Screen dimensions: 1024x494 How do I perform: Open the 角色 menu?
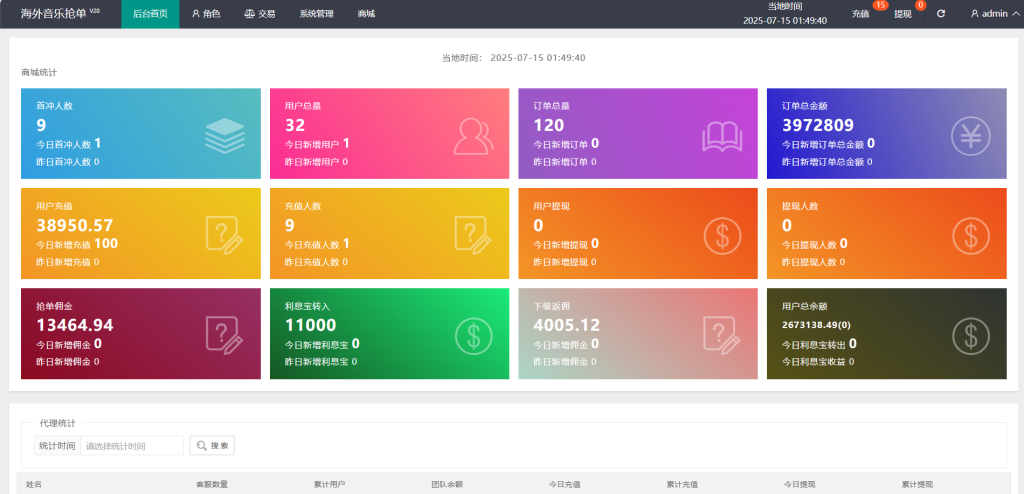(206, 14)
